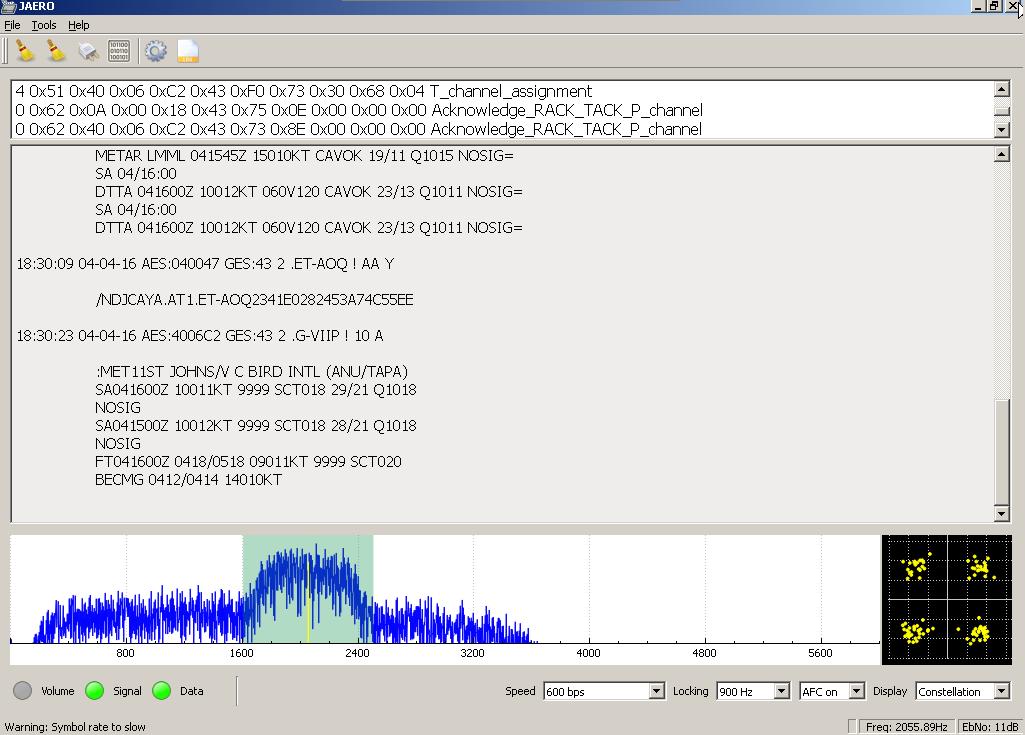Click the JAERO window title bar icon
Image resolution: width=1025 pixels, height=735 pixels.
tap(9, 5)
